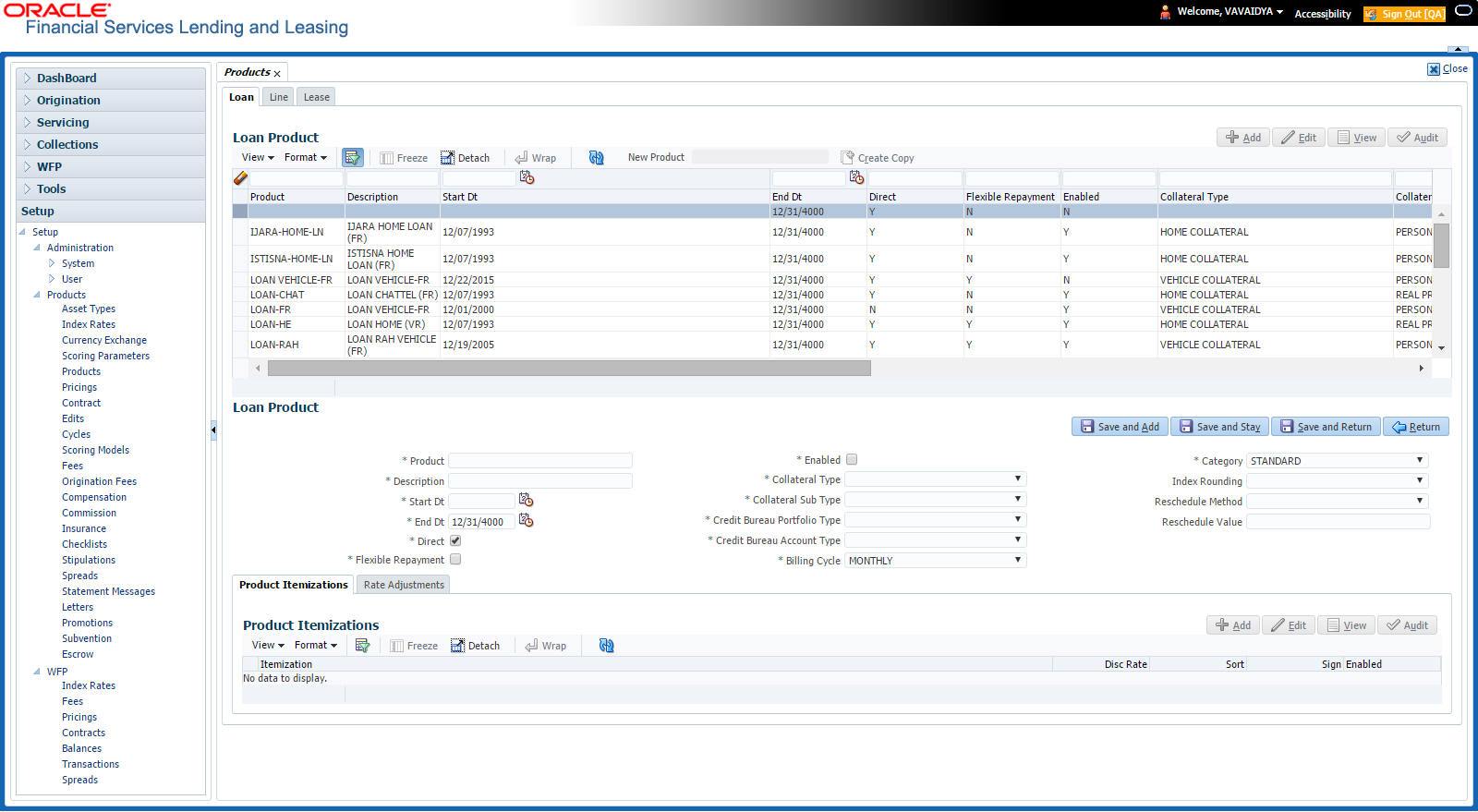Click the vertical scrollbar of Loan Product table

1441,245
